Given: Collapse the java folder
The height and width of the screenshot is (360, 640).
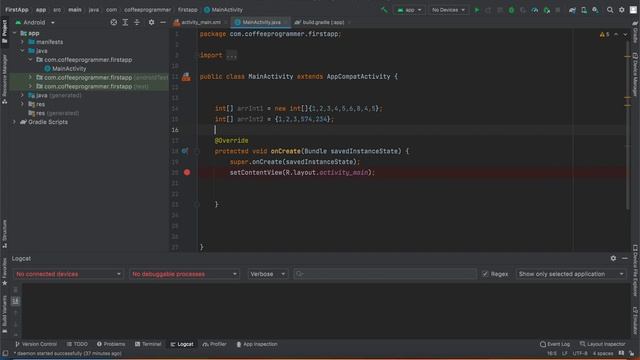Looking at the screenshot, I should click(x=22, y=51).
